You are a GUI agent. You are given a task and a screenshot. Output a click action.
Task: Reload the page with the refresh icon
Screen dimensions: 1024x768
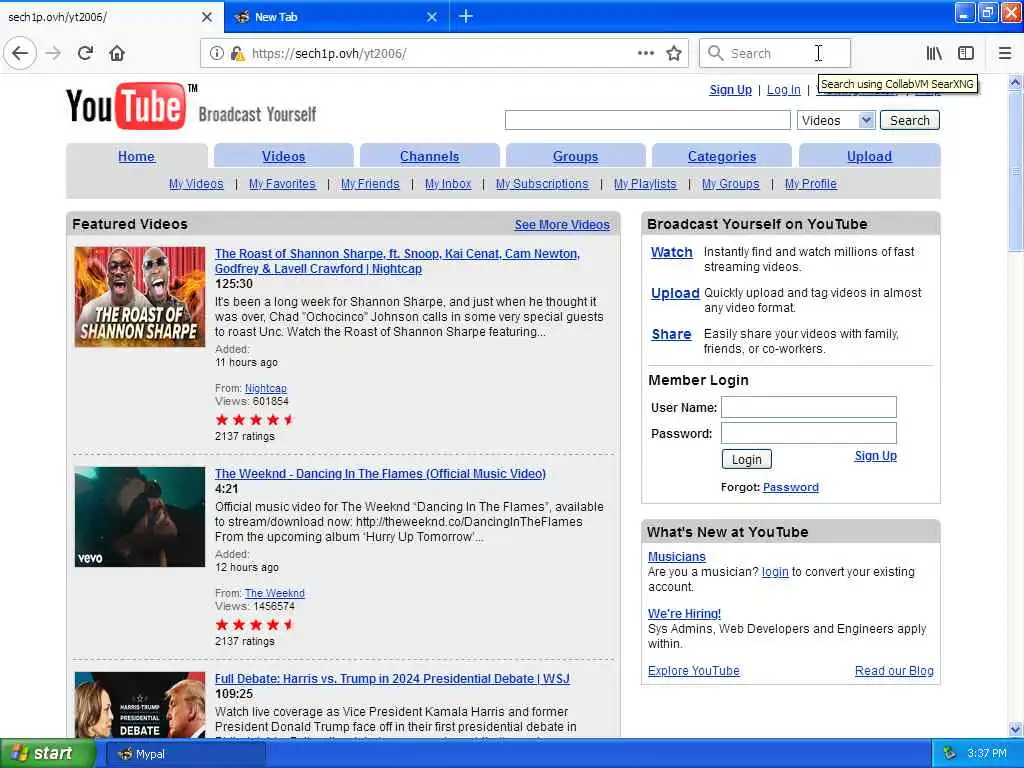click(x=85, y=53)
